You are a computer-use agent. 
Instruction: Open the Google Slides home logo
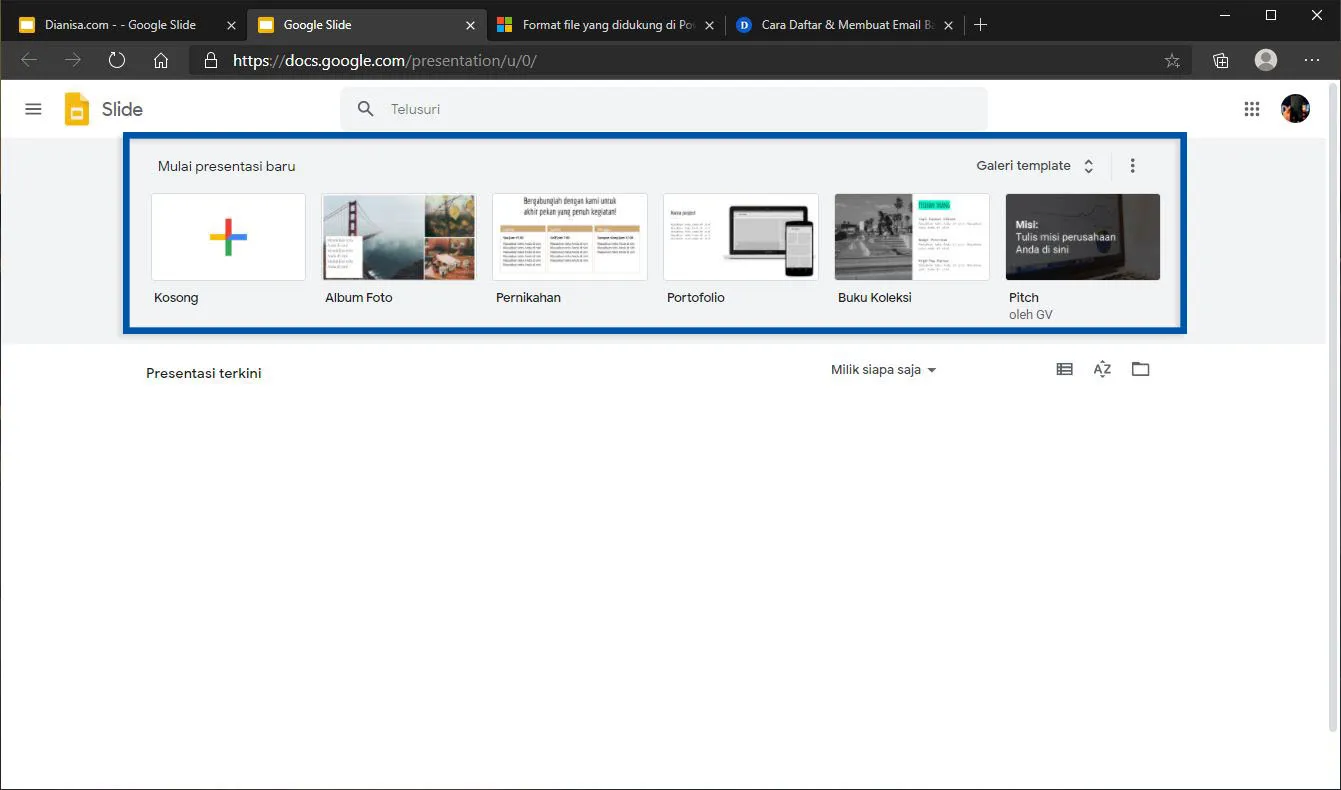pyautogui.click(x=77, y=108)
